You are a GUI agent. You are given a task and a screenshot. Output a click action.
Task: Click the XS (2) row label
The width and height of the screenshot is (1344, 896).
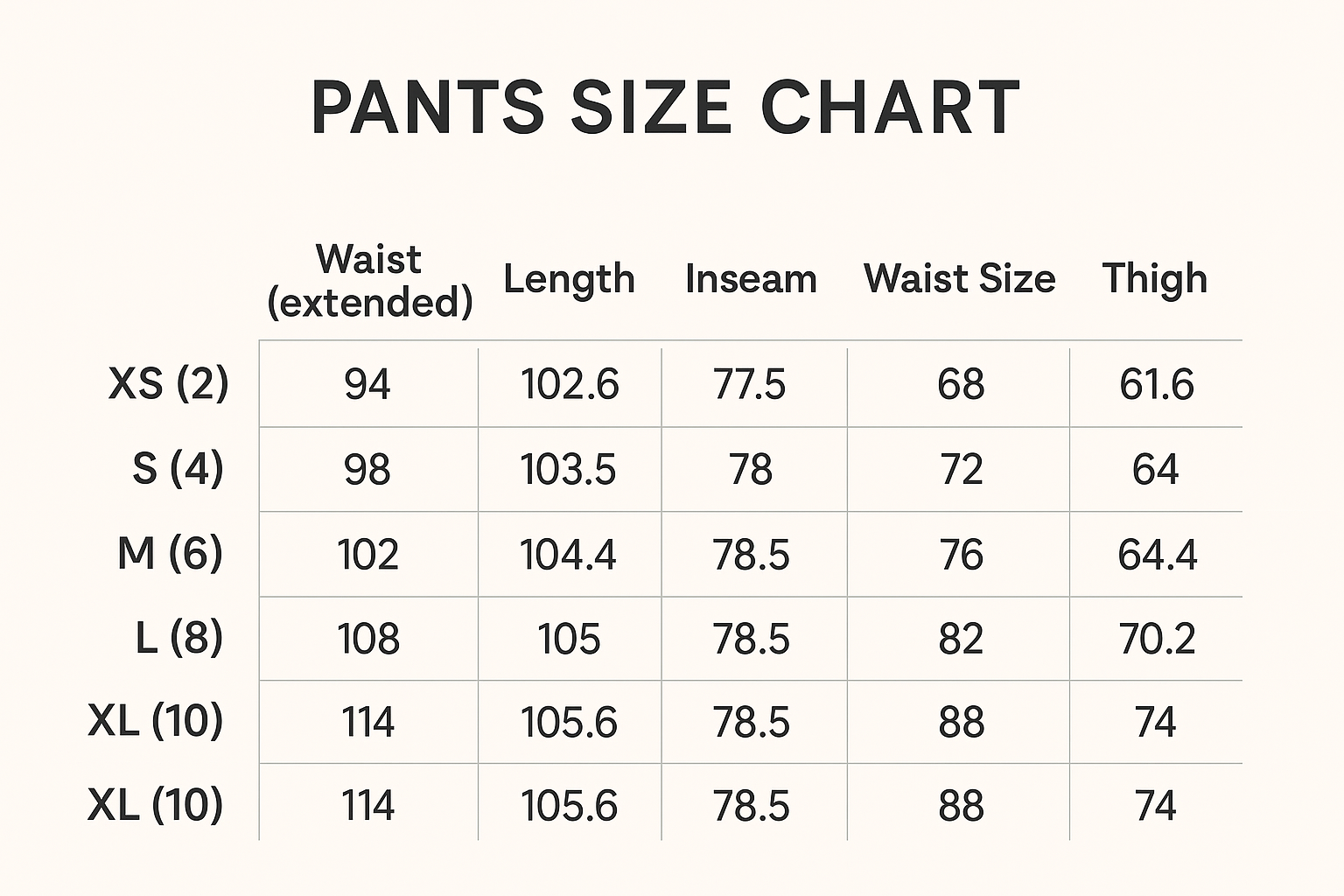point(169,383)
